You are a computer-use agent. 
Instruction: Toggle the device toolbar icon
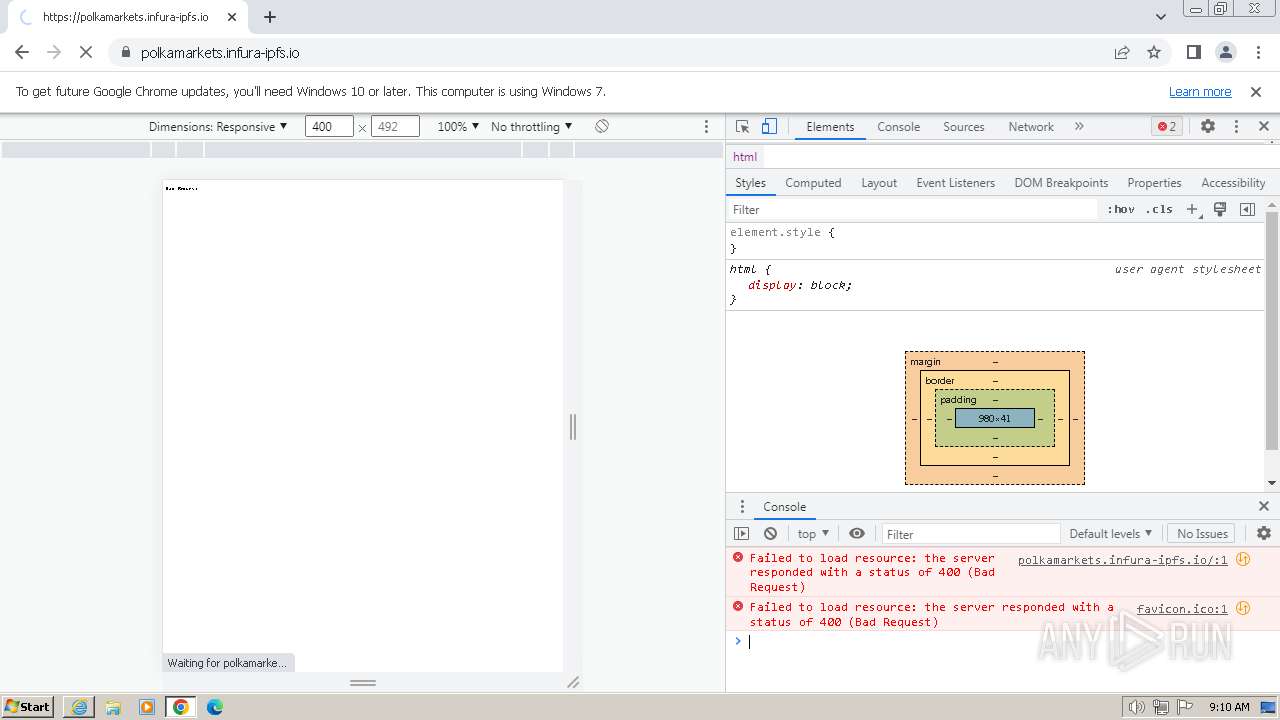click(769, 127)
